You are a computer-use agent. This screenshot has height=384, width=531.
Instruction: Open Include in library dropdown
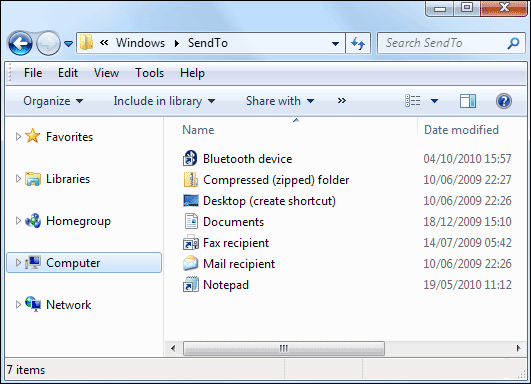coord(164,101)
